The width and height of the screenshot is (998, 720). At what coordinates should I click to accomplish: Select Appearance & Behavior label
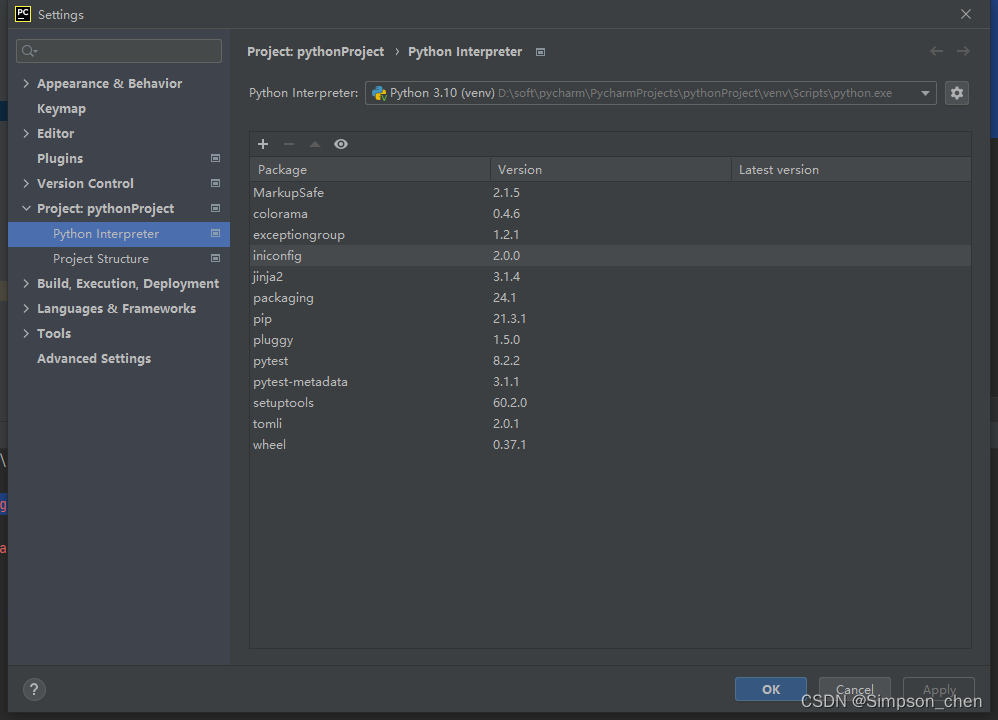(109, 83)
